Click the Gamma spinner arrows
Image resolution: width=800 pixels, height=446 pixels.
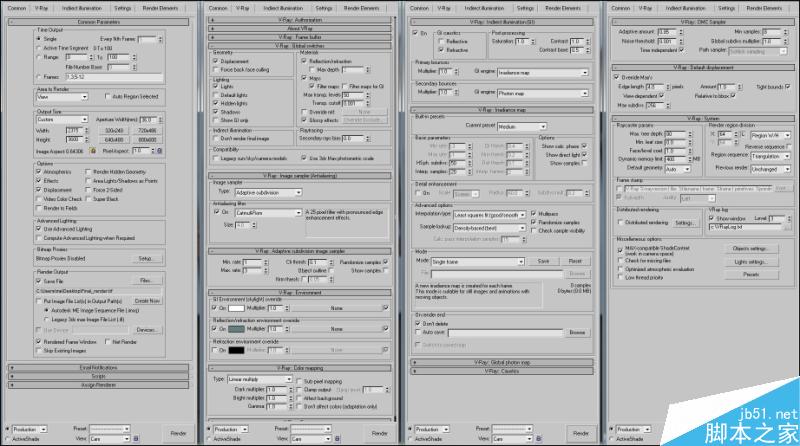tap(291, 407)
